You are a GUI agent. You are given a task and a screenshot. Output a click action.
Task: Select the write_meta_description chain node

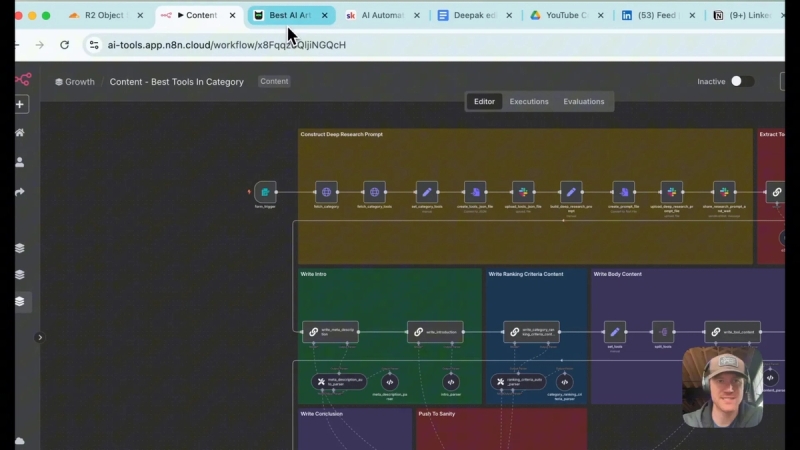[331, 332]
